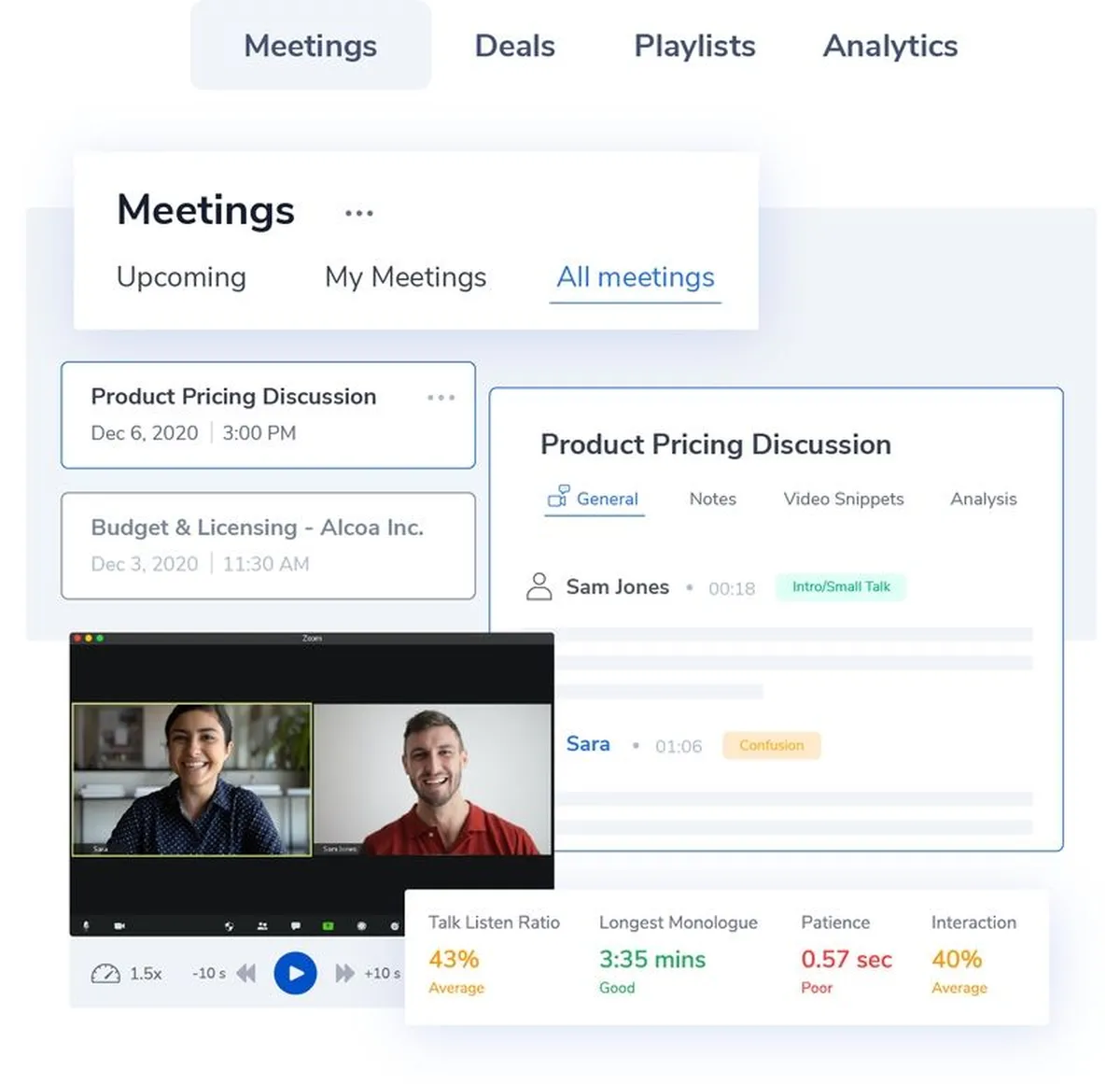
Task: Switch to the Deals tab
Action: click(514, 46)
